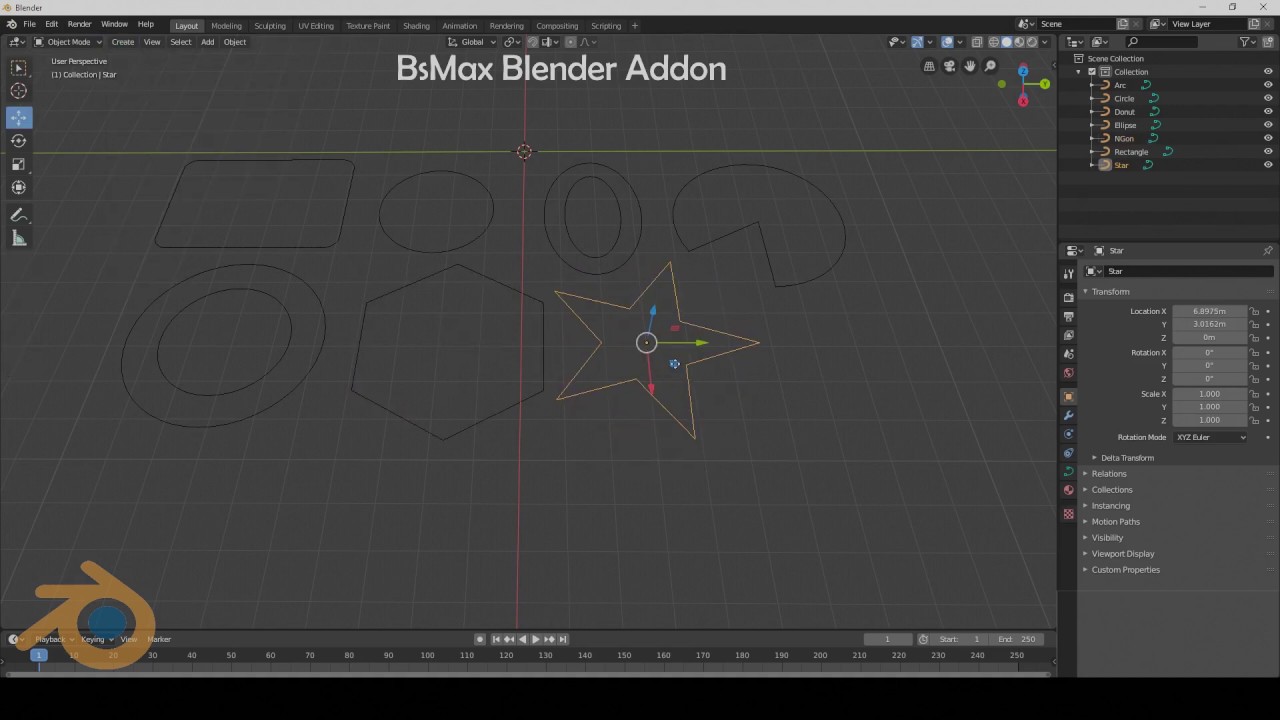The height and width of the screenshot is (720, 1280).
Task: Open the Object properties tab
Action: [x=1068, y=397]
